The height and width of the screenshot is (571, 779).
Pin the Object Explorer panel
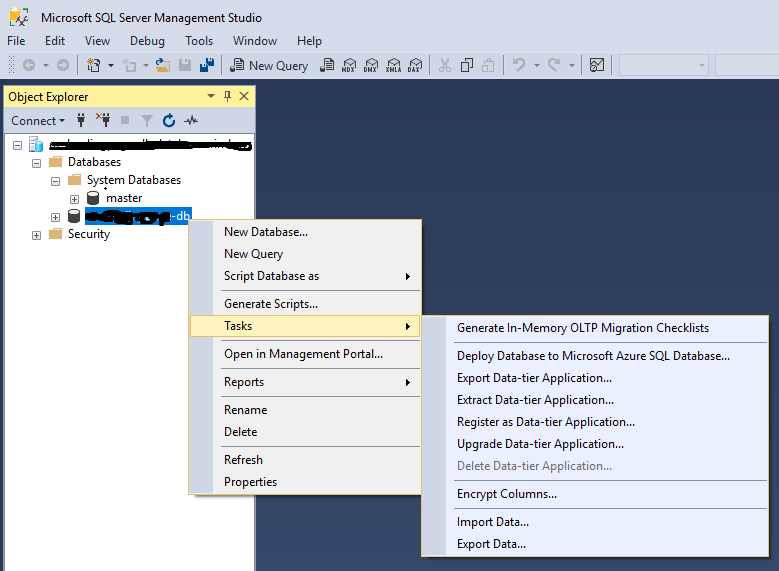[x=228, y=96]
